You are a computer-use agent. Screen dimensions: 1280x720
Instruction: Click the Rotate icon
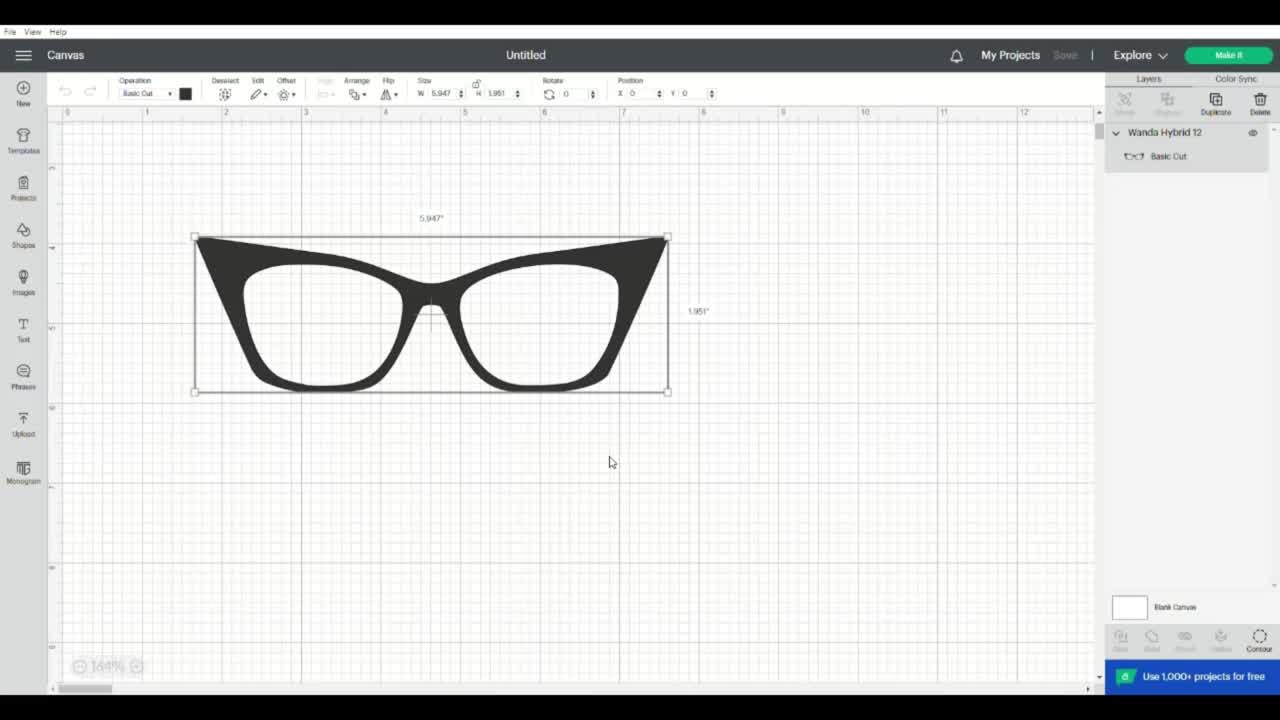549,94
